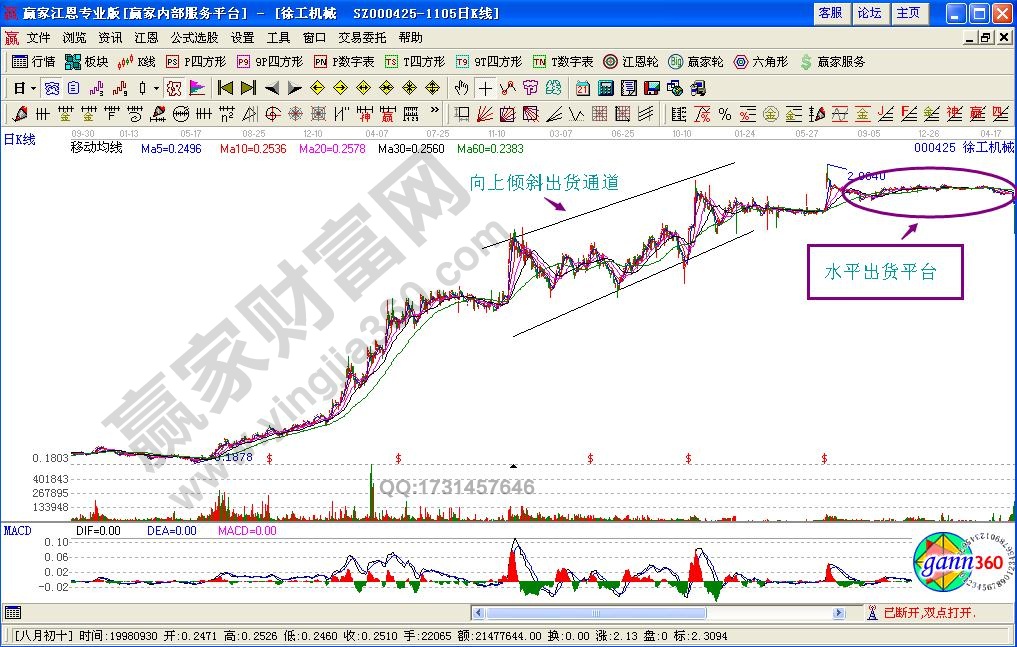
Task: Select the percent line drawing tool
Action: click(x=723, y=113)
